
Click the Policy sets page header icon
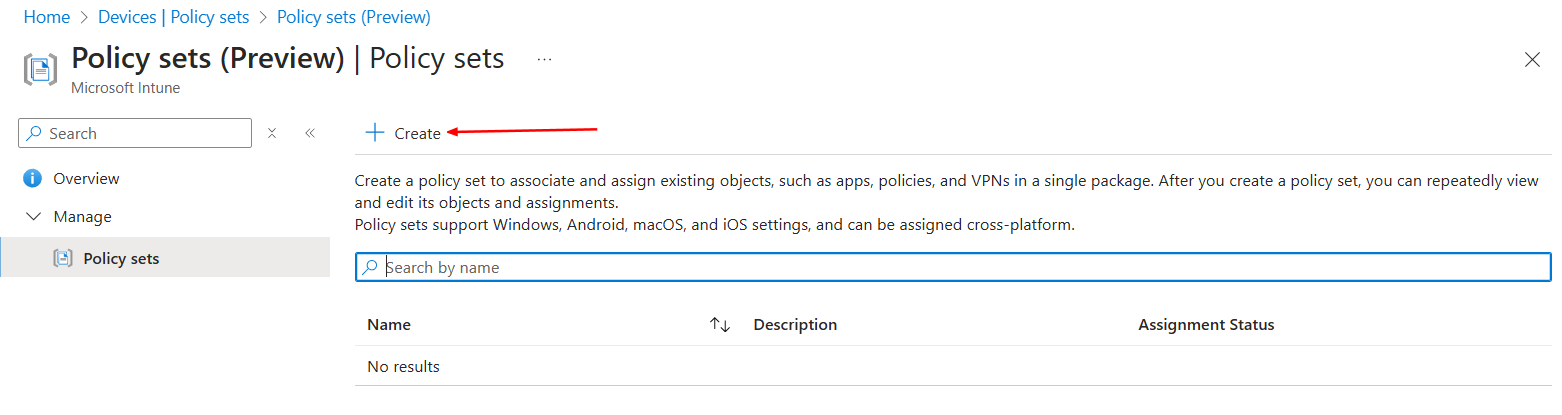[41, 68]
